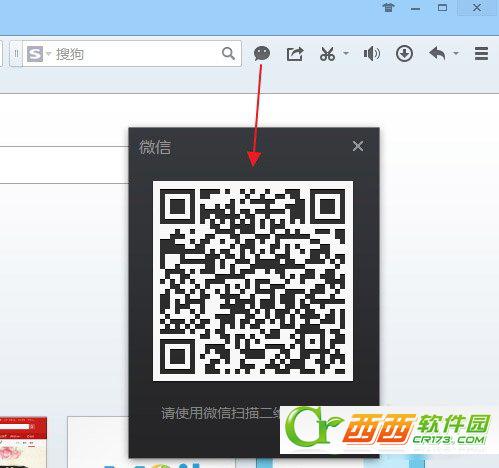Open the hamburger main menu

click(481, 54)
